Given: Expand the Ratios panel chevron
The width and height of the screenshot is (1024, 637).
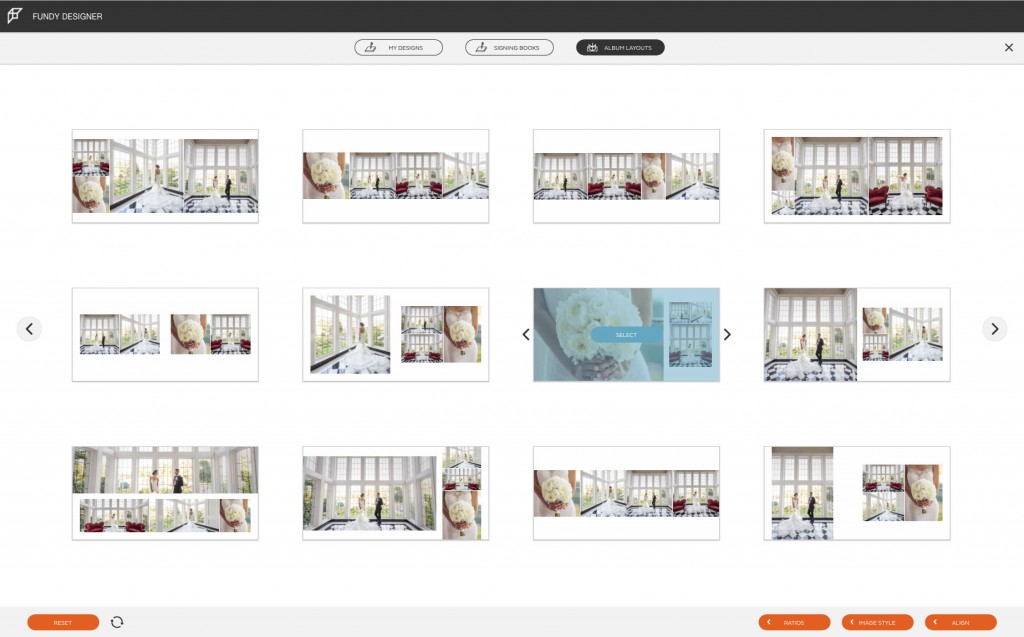Looking at the screenshot, I should click(769, 622).
